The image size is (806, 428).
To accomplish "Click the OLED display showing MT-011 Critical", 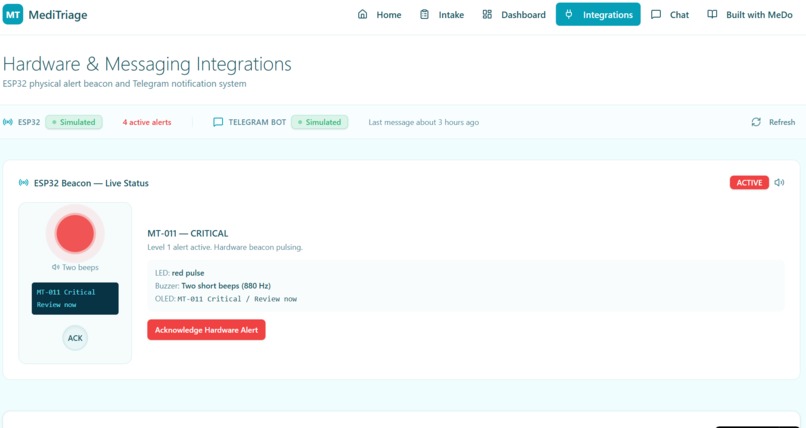I will click(x=75, y=298).
